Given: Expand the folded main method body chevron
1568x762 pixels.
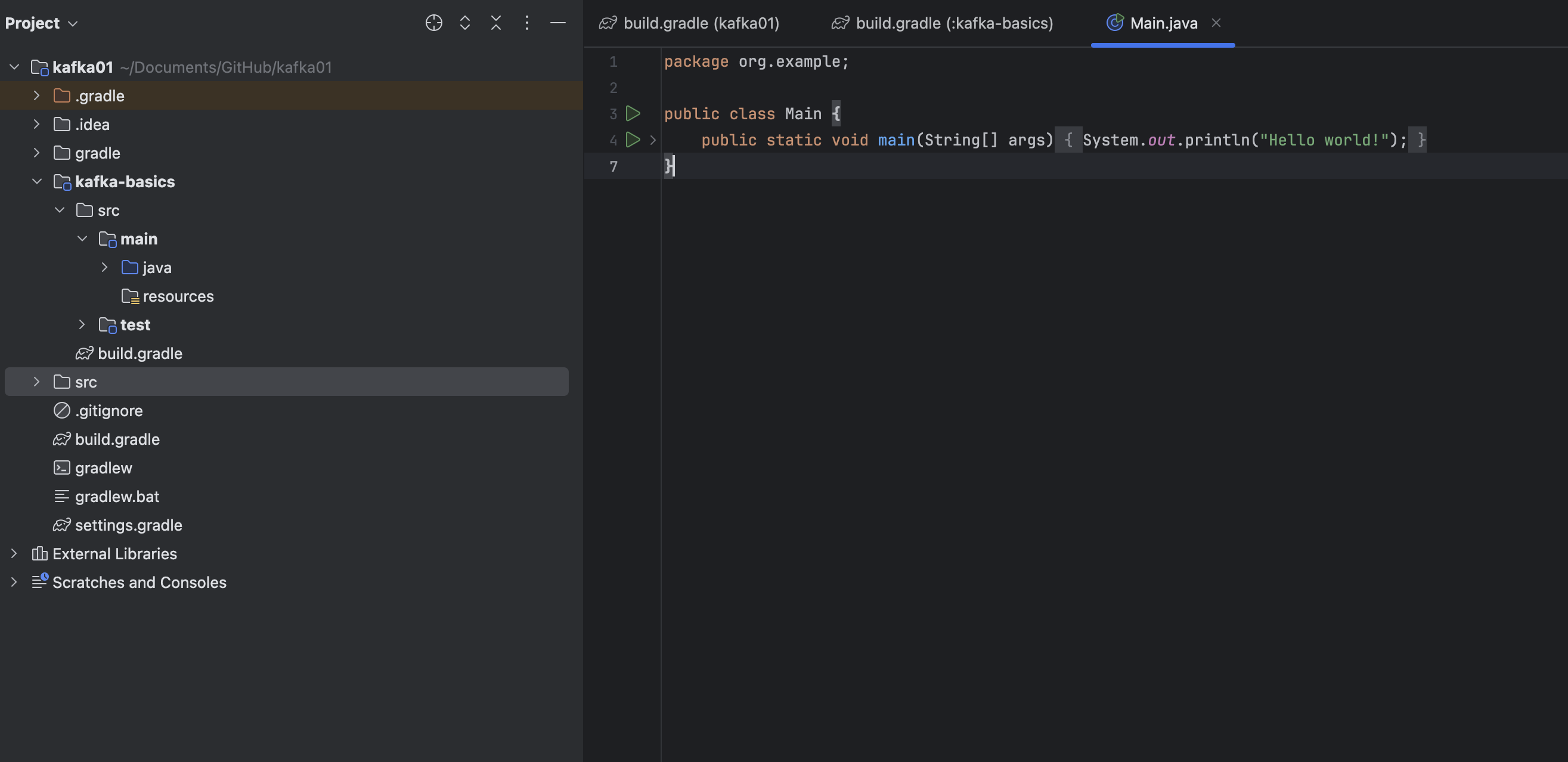Looking at the screenshot, I should (x=653, y=140).
